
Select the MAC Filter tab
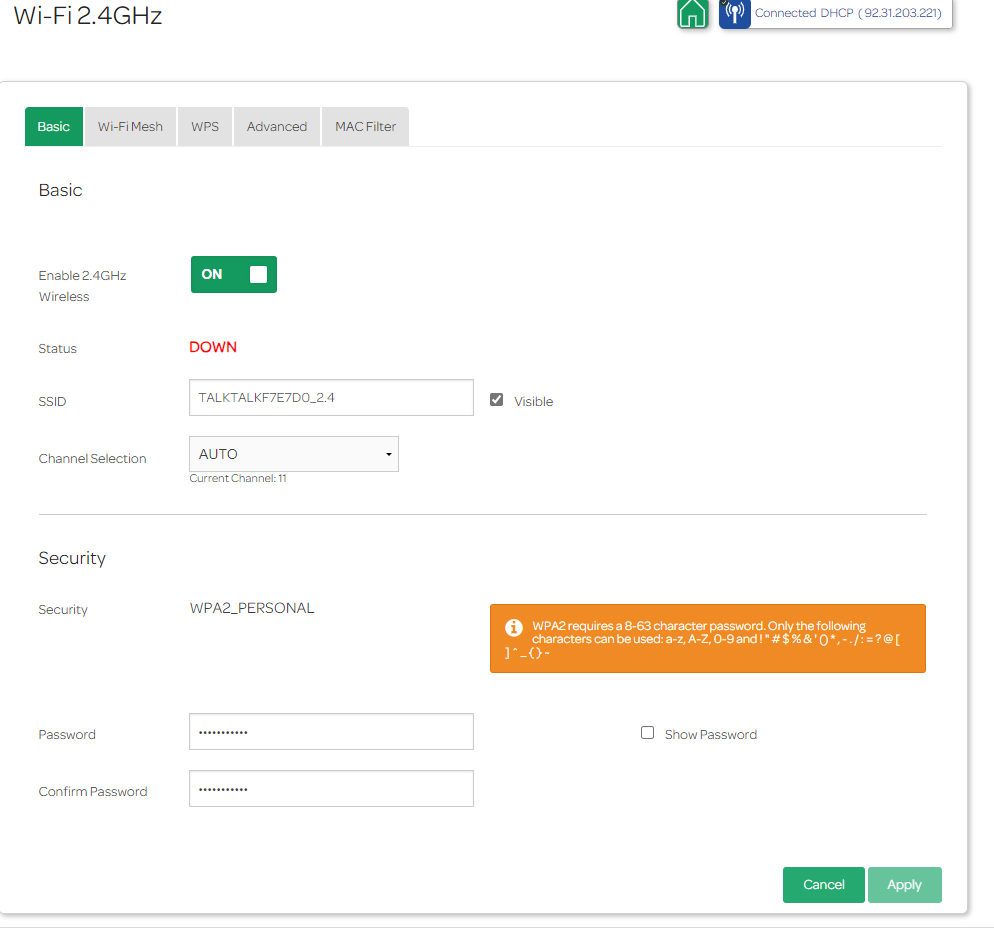click(x=365, y=127)
